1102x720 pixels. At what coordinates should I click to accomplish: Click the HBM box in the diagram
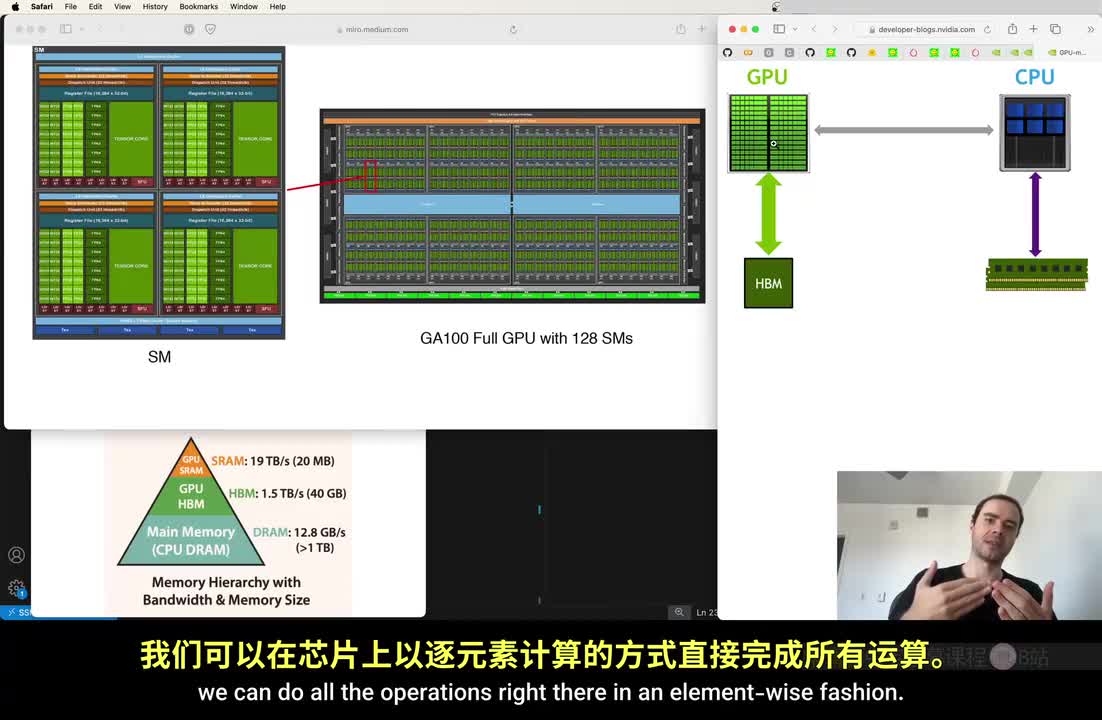click(768, 283)
